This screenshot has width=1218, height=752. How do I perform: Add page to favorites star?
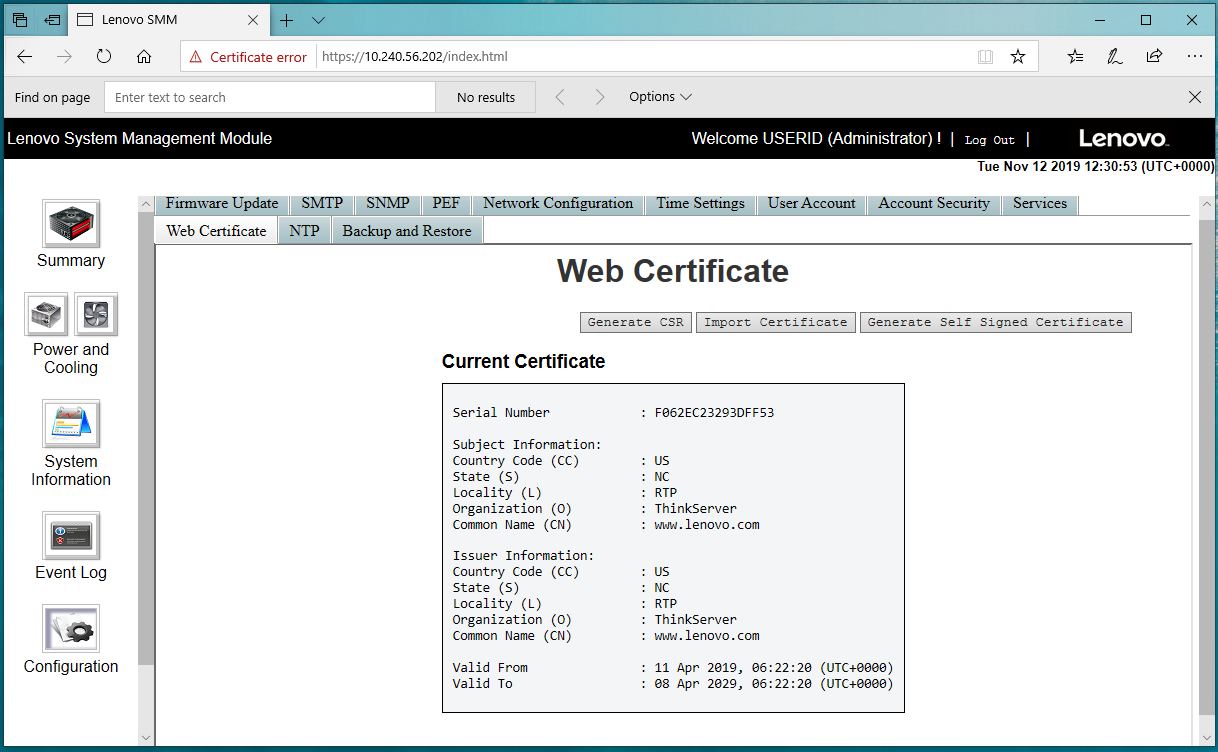pos(1018,57)
